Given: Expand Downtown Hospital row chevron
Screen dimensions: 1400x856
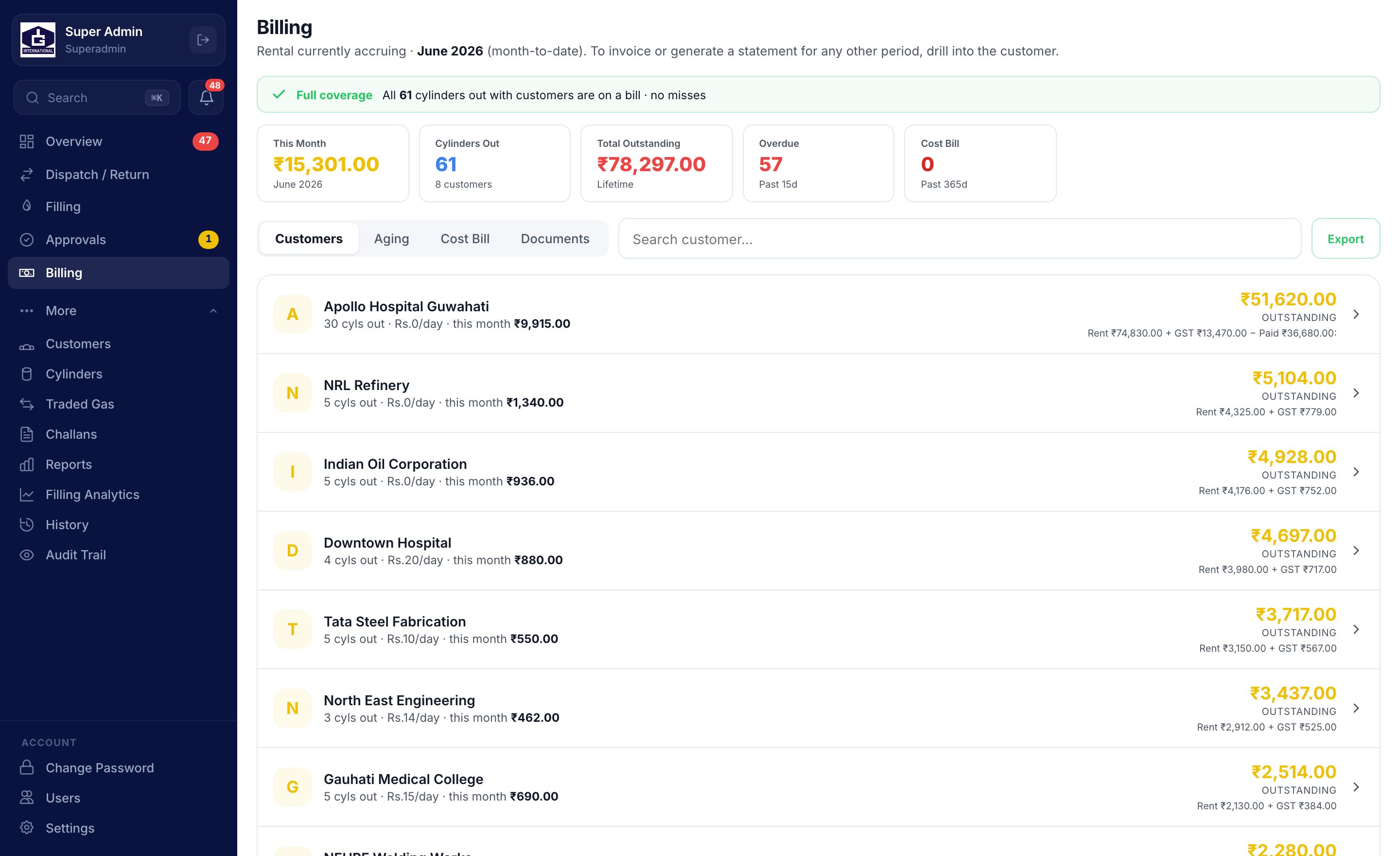Looking at the screenshot, I should click(x=1356, y=551).
